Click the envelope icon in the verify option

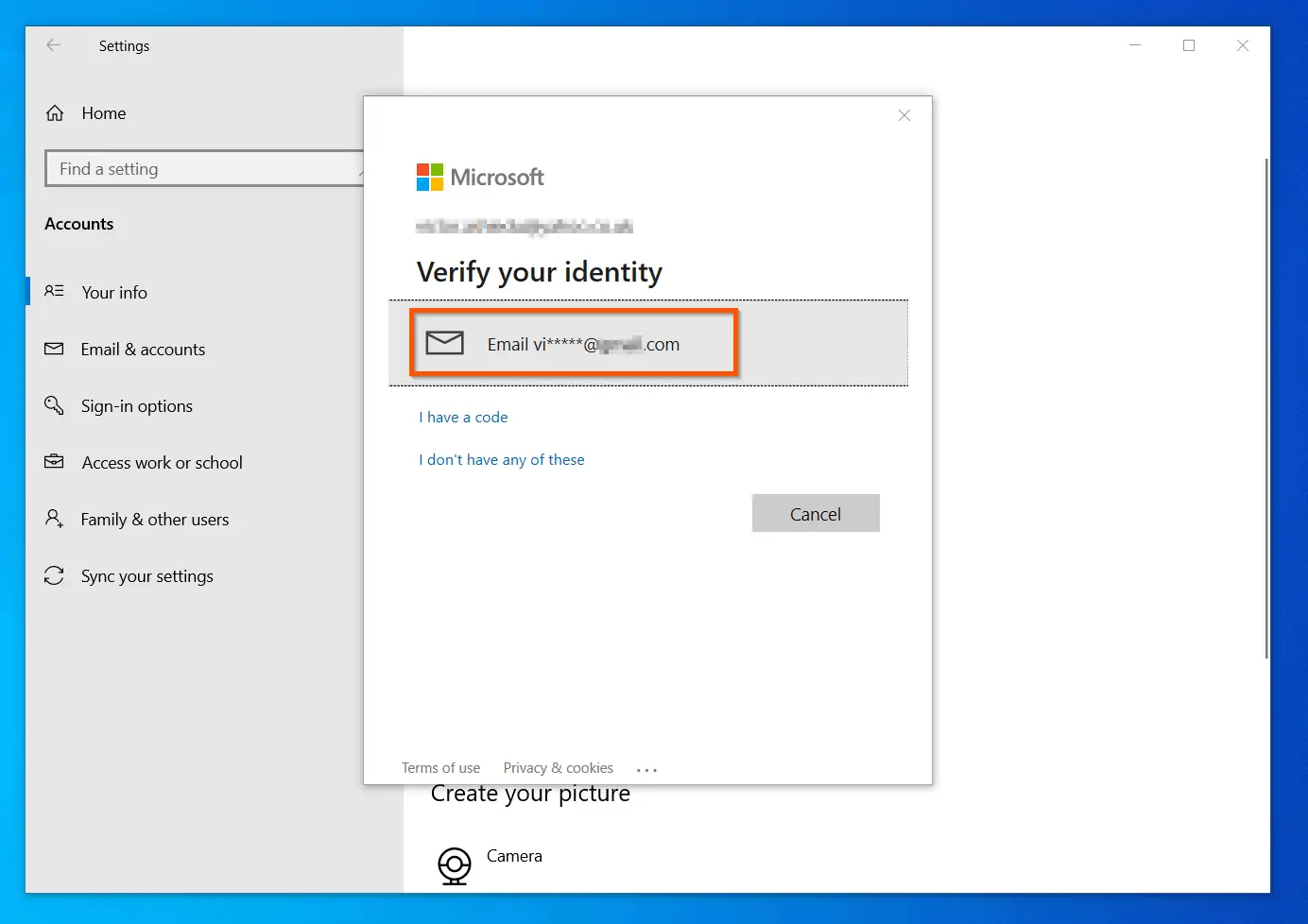[x=445, y=343]
